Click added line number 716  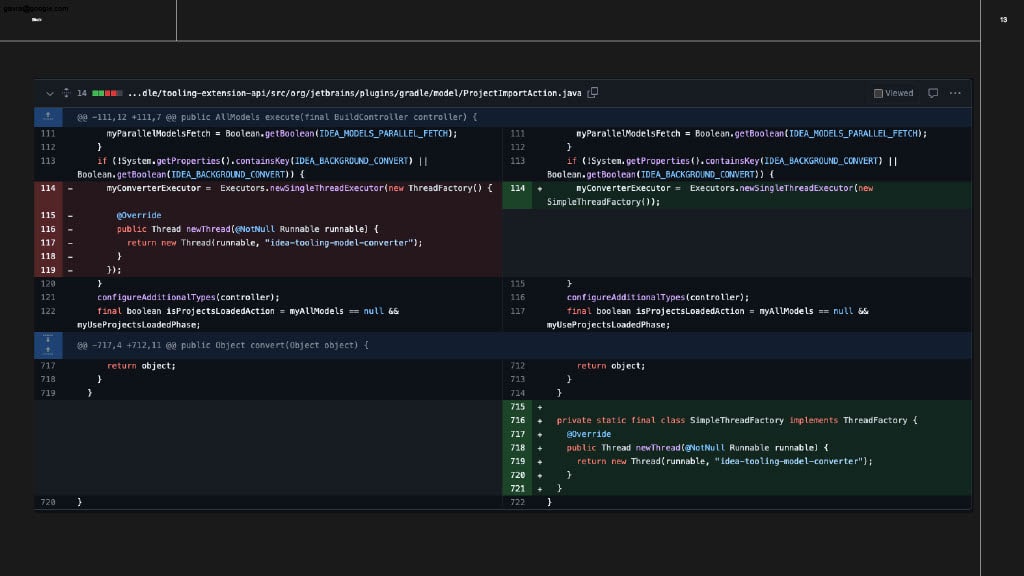click(517, 421)
